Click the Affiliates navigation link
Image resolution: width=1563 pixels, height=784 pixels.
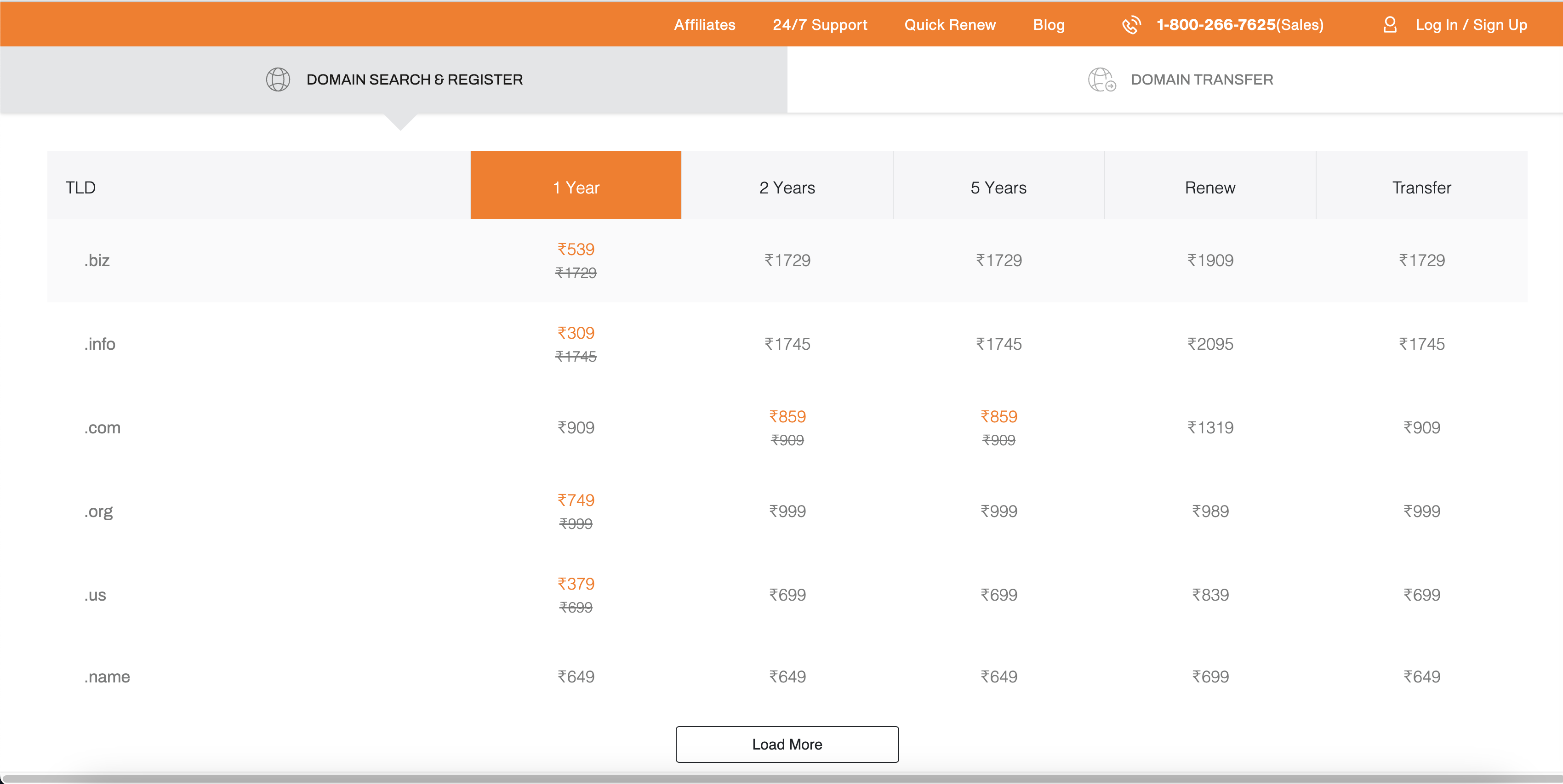pos(704,25)
